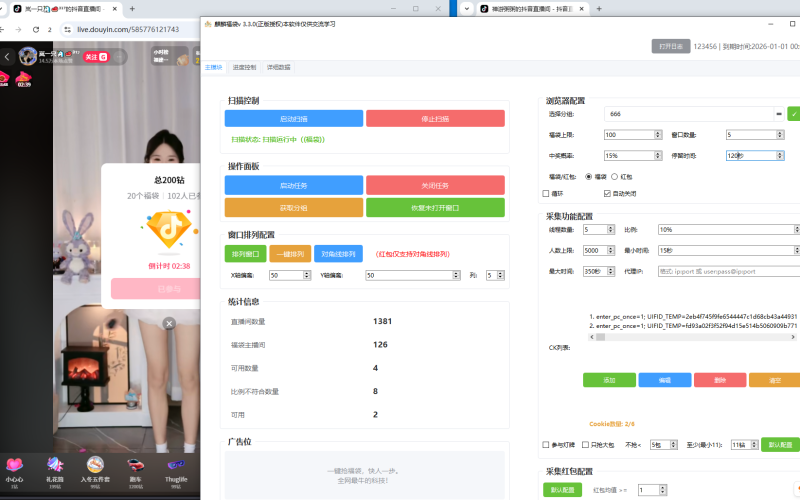800x500 pixels.
Task: Switch to the 详细数据 tab
Action: (279, 67)
